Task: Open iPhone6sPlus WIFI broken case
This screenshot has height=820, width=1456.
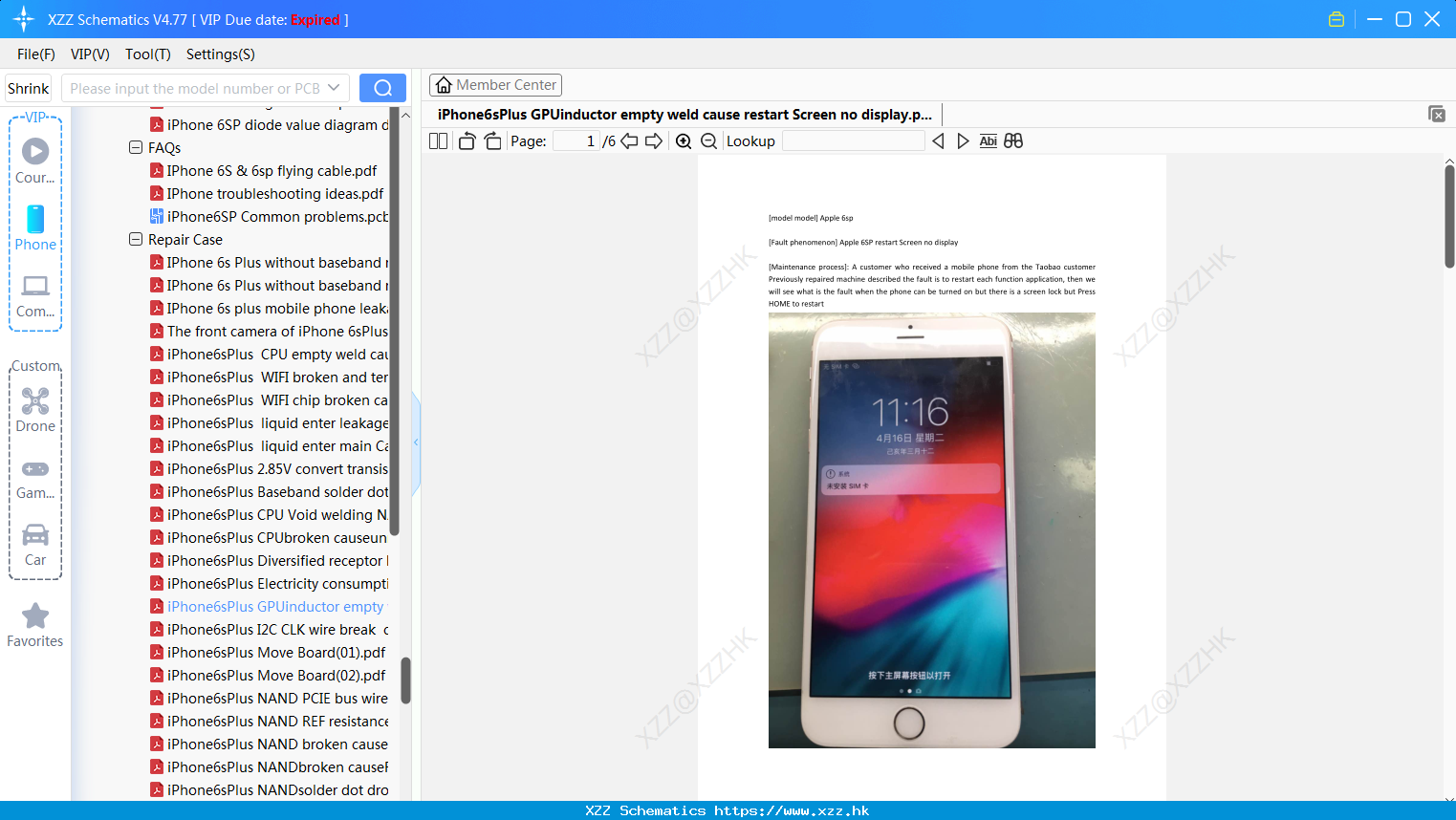Action: 269,378
